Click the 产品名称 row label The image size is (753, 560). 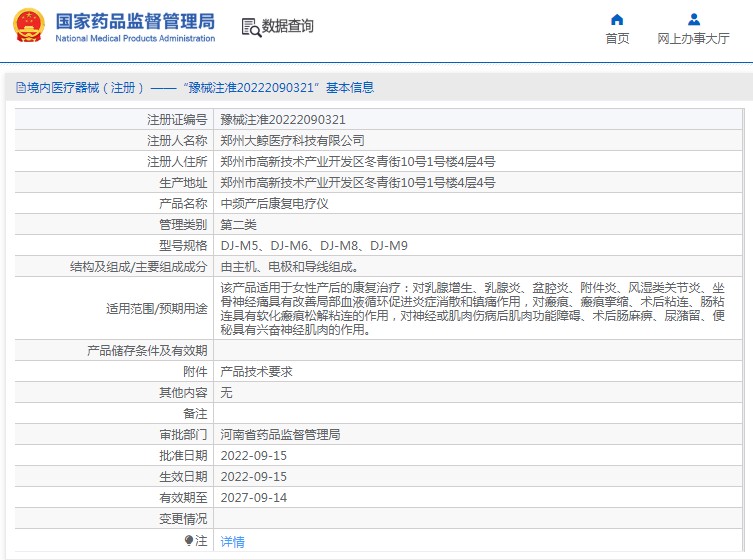coord(183,204)
